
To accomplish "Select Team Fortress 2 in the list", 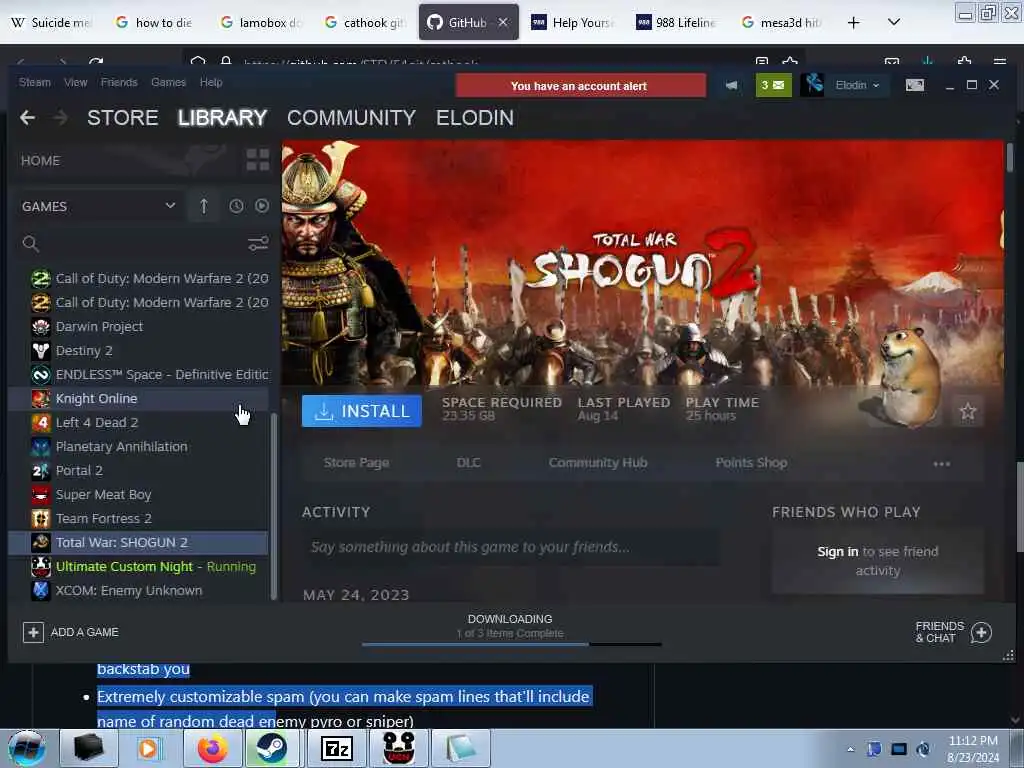I will [138, 519].
